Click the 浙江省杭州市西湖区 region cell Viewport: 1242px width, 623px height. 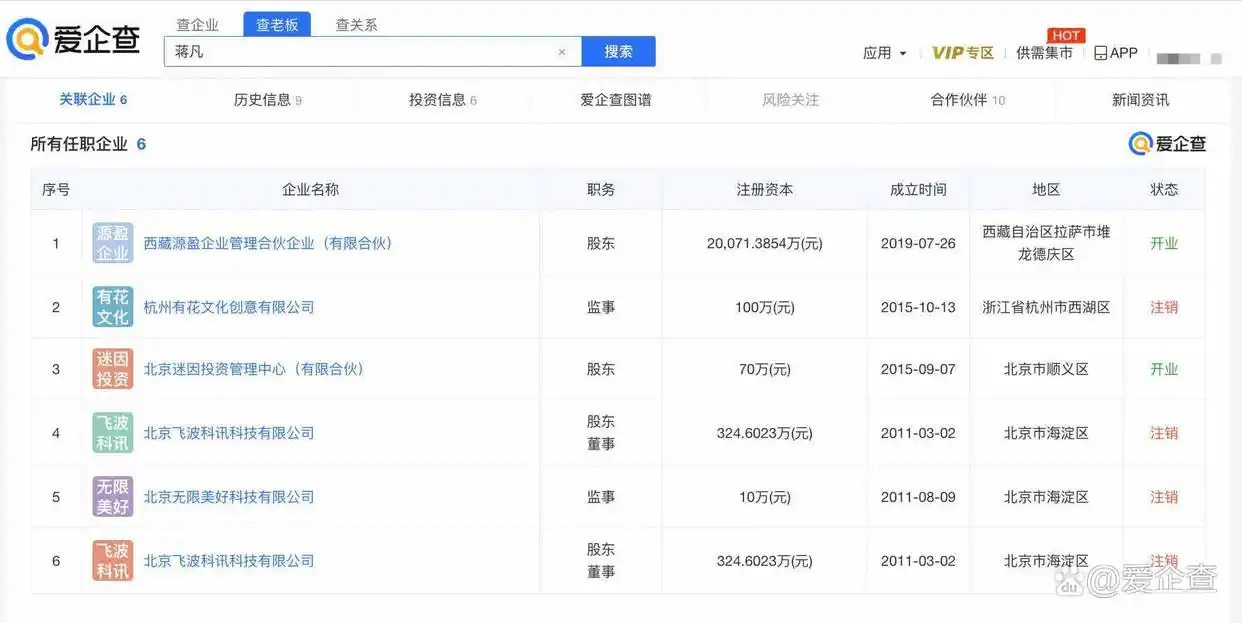(1046, 307)
